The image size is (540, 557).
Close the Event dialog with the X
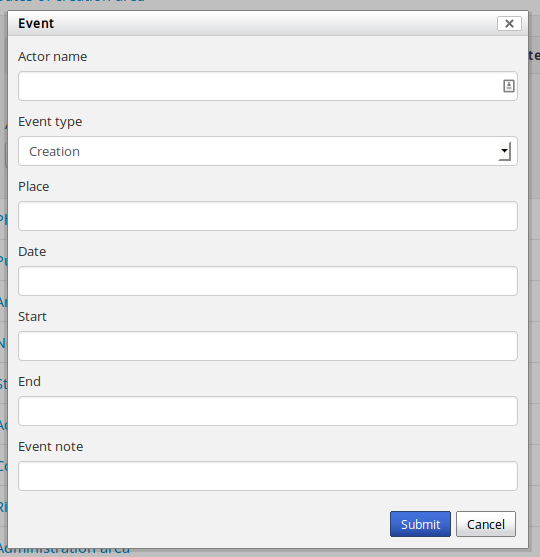coord(509,23)
